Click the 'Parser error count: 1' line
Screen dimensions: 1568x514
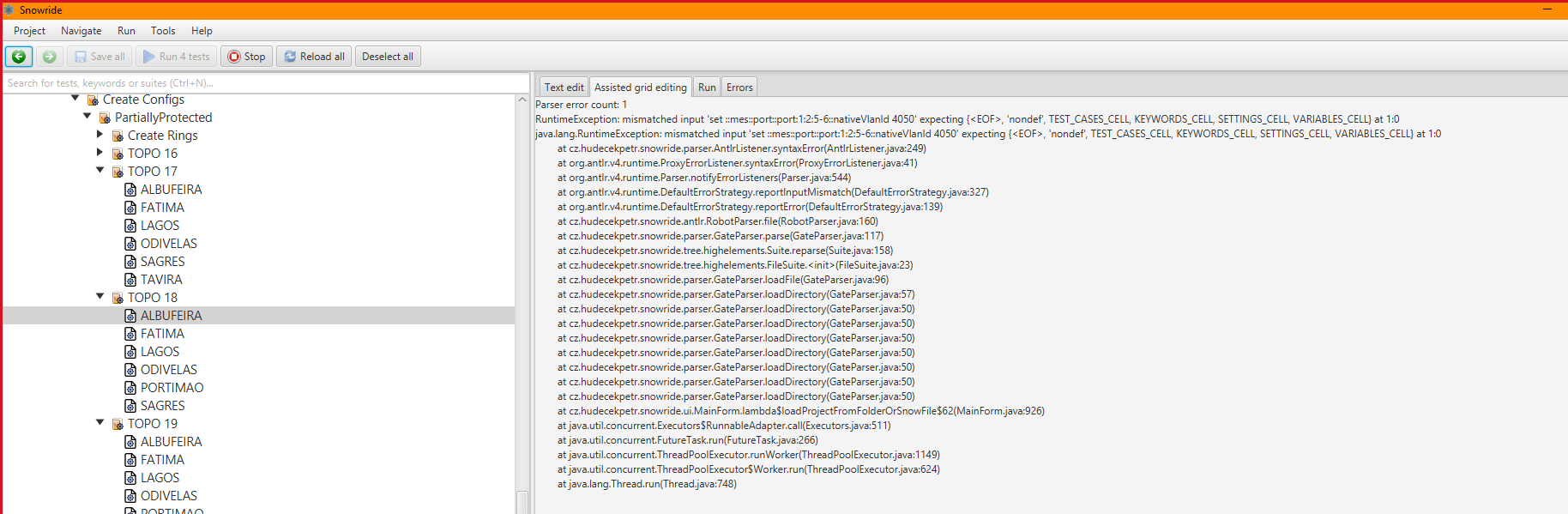581,105
